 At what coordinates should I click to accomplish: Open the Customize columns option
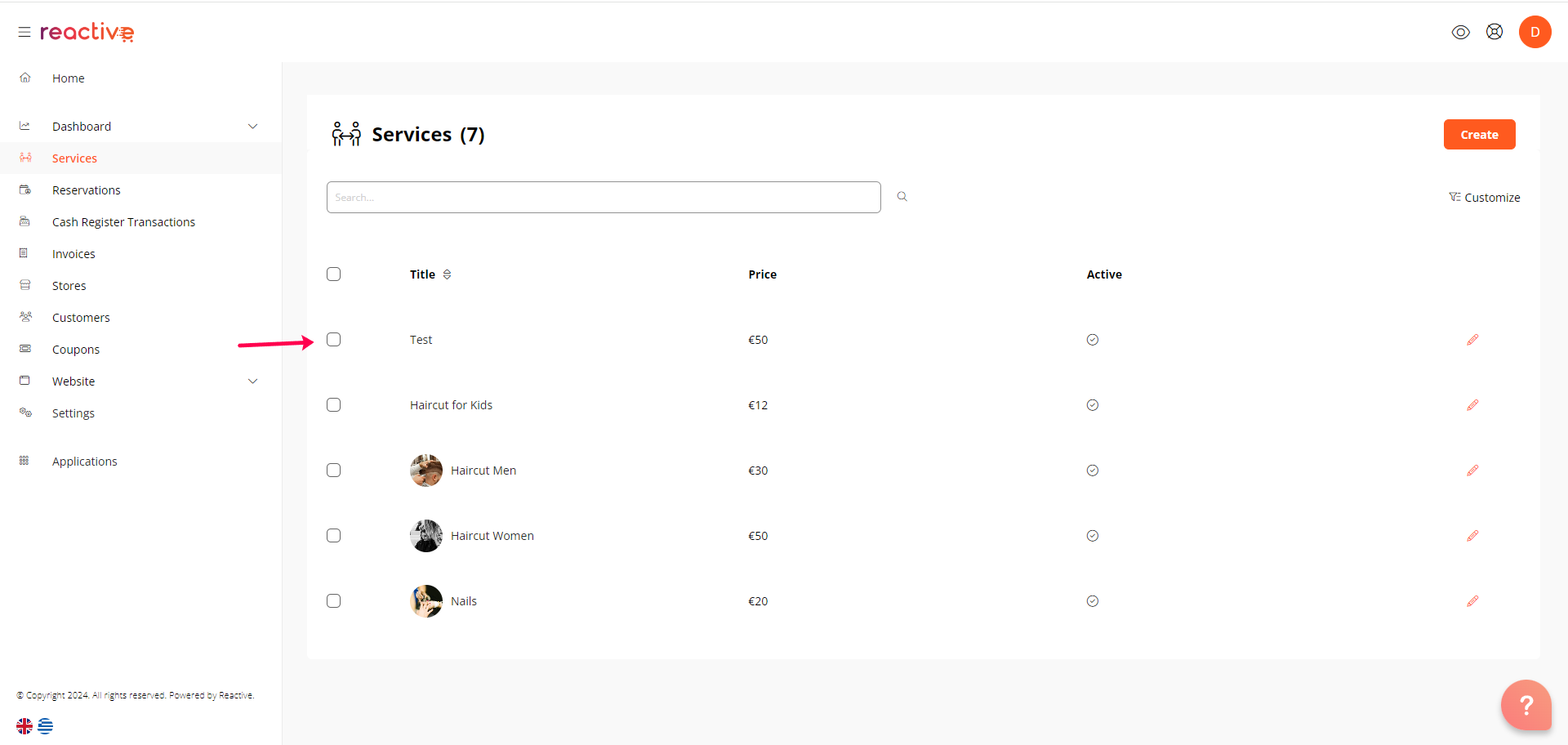(1484, 198)
